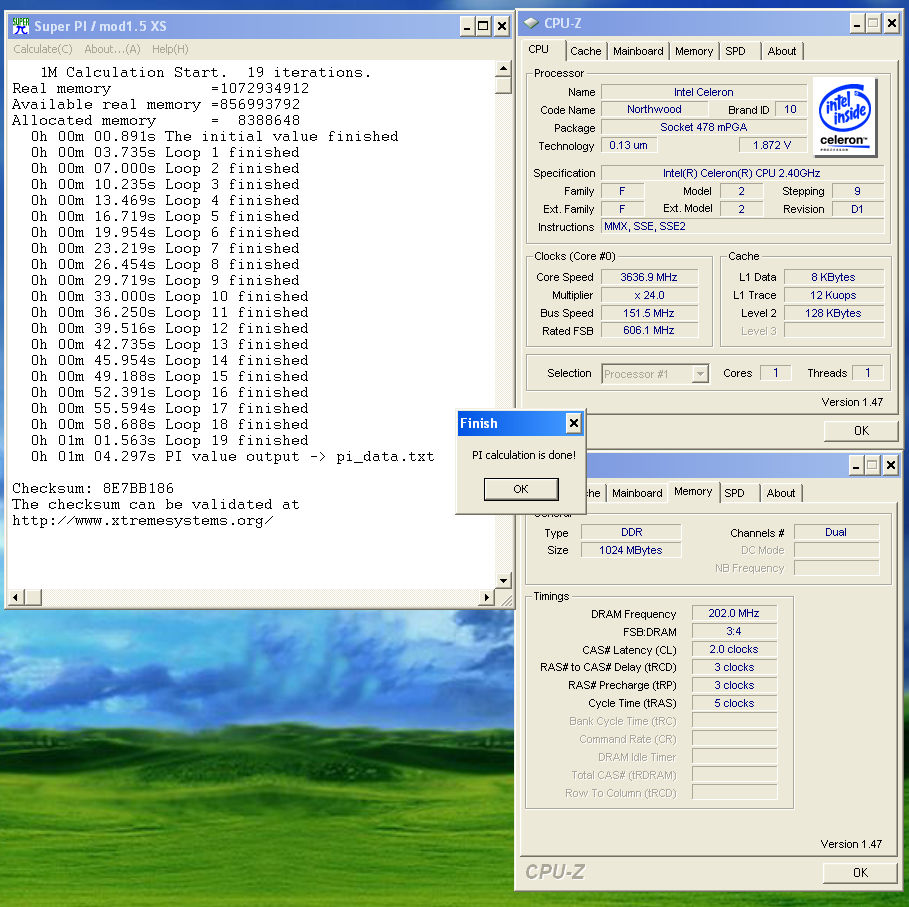Click the Level 2 cache value 128 KBytes

pyautogui.click(x=834, y=313)
